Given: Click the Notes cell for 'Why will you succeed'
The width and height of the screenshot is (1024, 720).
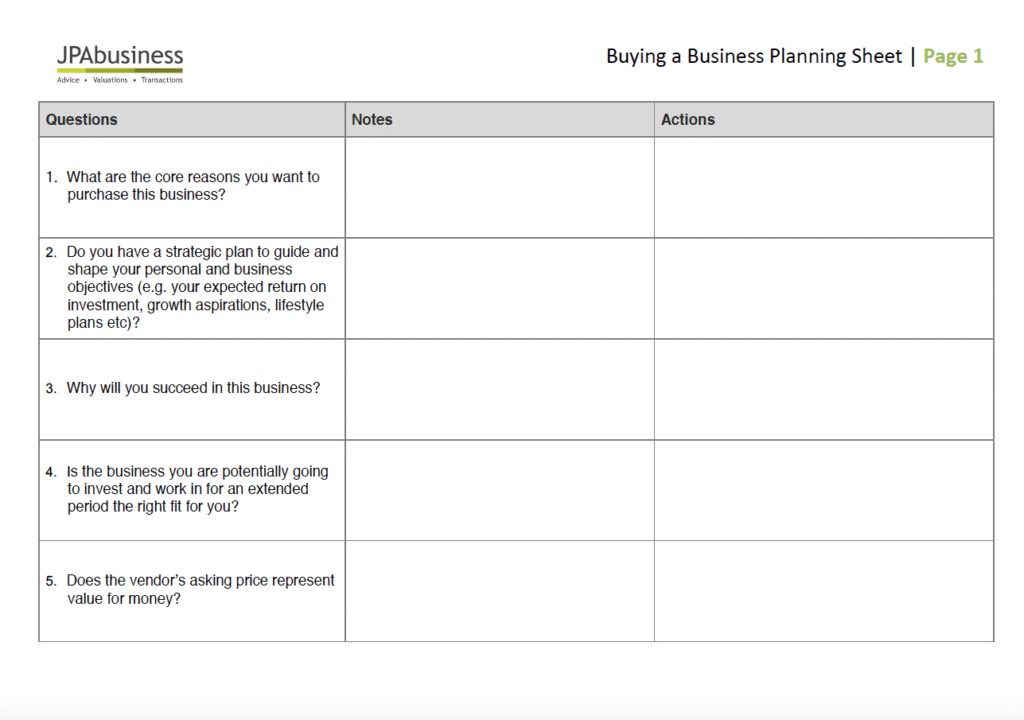Looking at the screenshot, I should coord(500,389).
